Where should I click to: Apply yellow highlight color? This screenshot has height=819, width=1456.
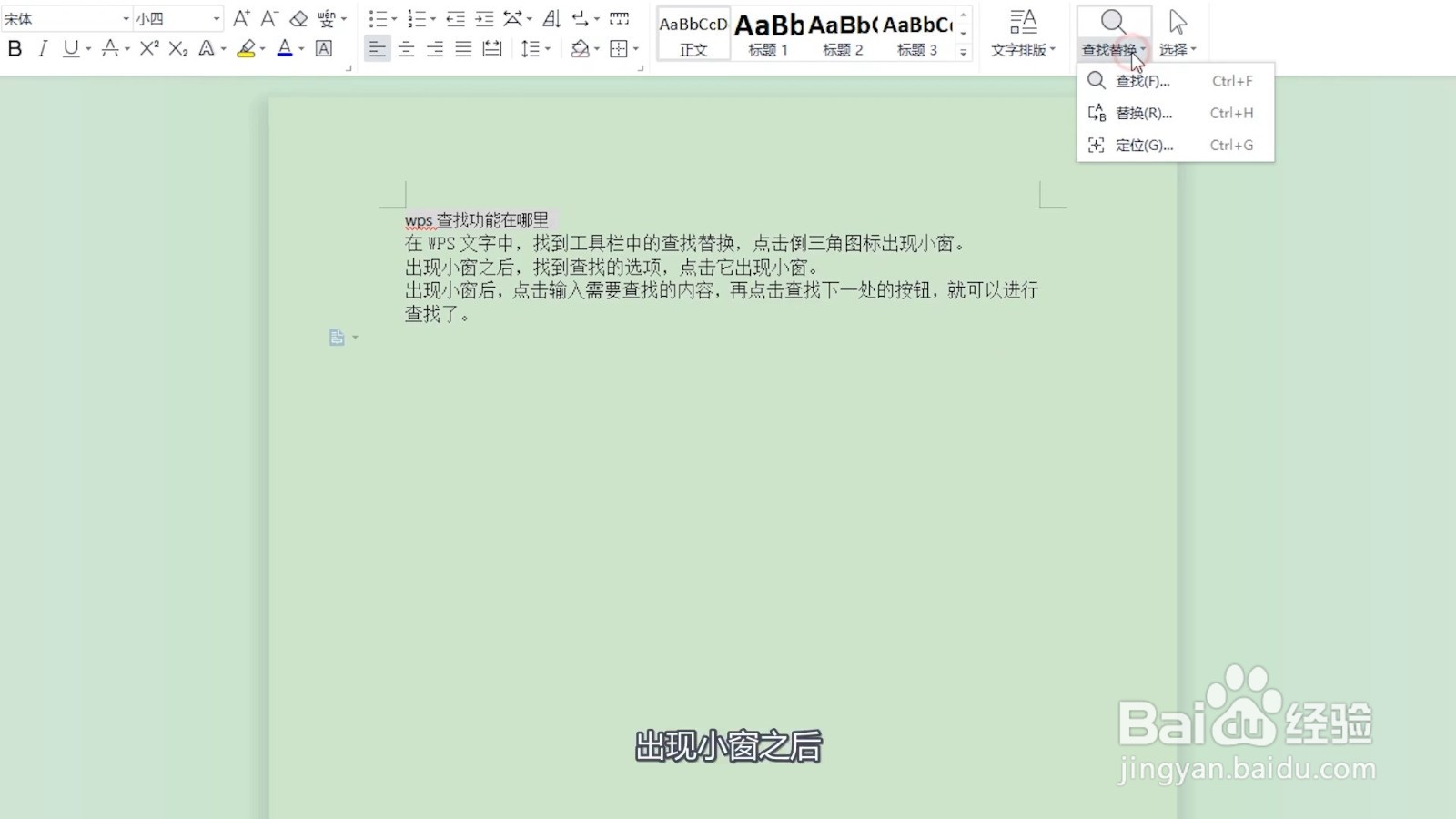(246, 49)
